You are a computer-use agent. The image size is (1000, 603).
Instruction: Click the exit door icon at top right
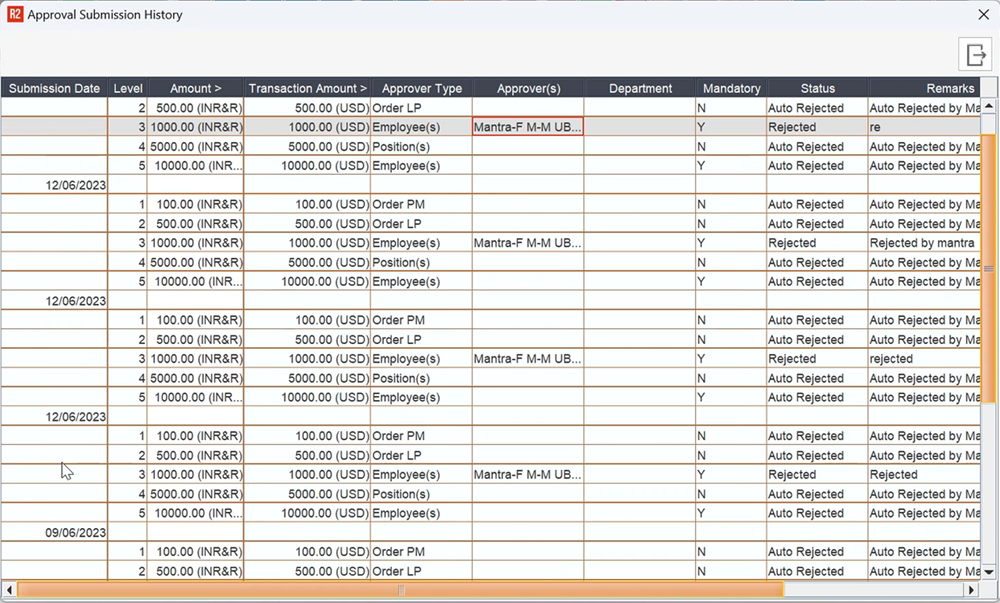[x=974, y=53]
